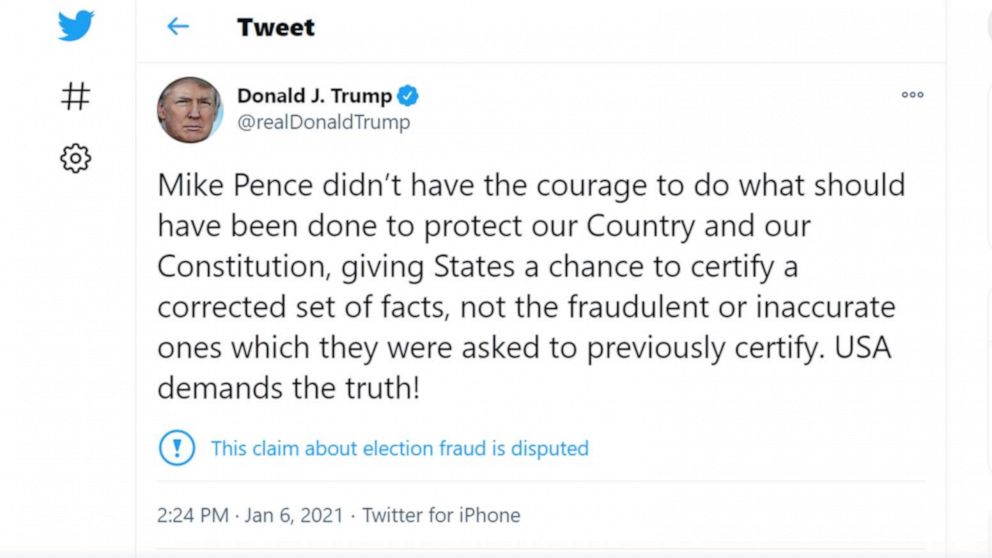The image size is (992, 558).
Task: Open Explore via the hashtag icon
Action: pyautogui.click(x=75, y=97)
